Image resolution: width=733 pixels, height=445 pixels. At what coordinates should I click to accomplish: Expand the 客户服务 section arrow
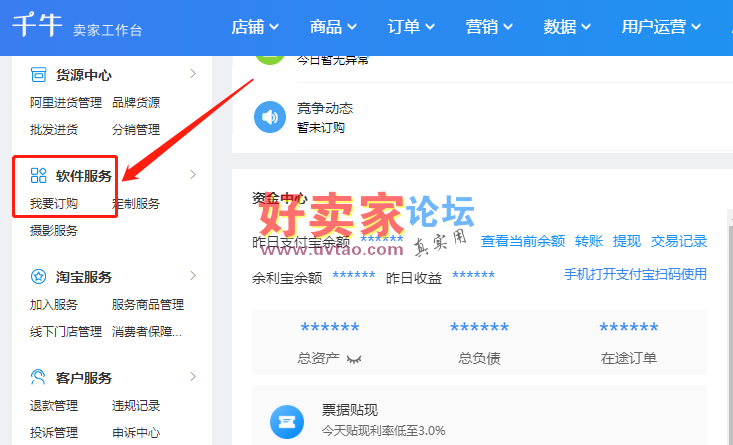point(193,377)
